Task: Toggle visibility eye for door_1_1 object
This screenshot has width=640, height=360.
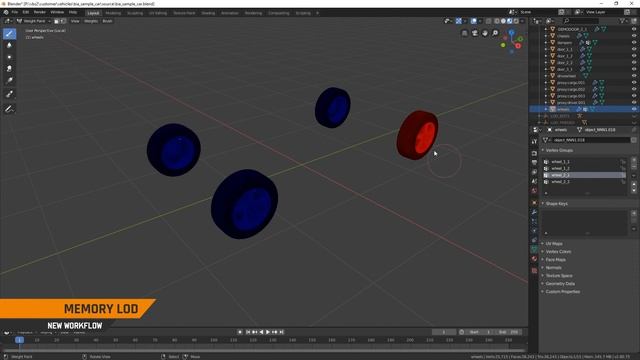Action: click(x=634, y=49)
